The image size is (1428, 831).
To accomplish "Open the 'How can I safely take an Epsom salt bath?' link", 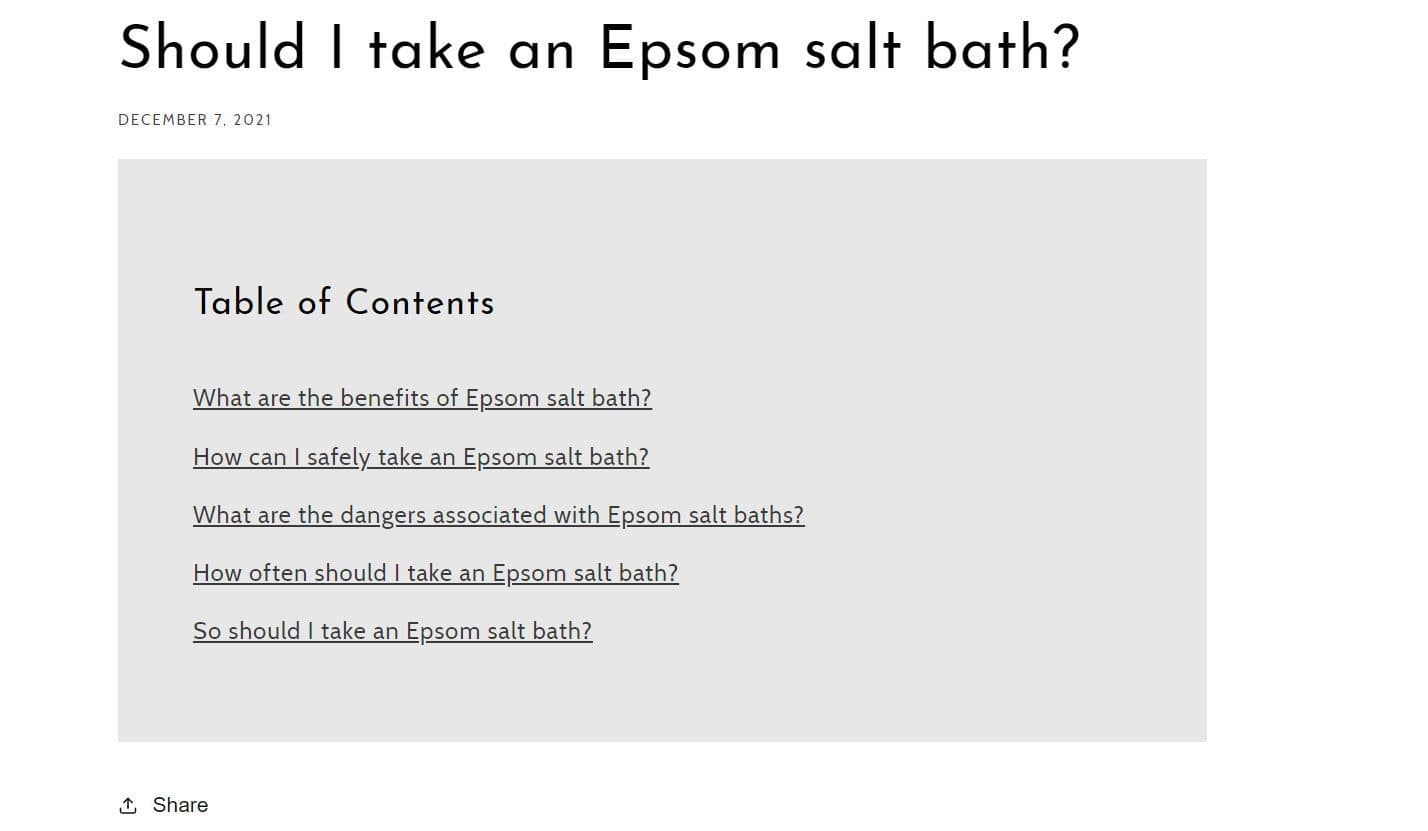I will tap(421, 456).
